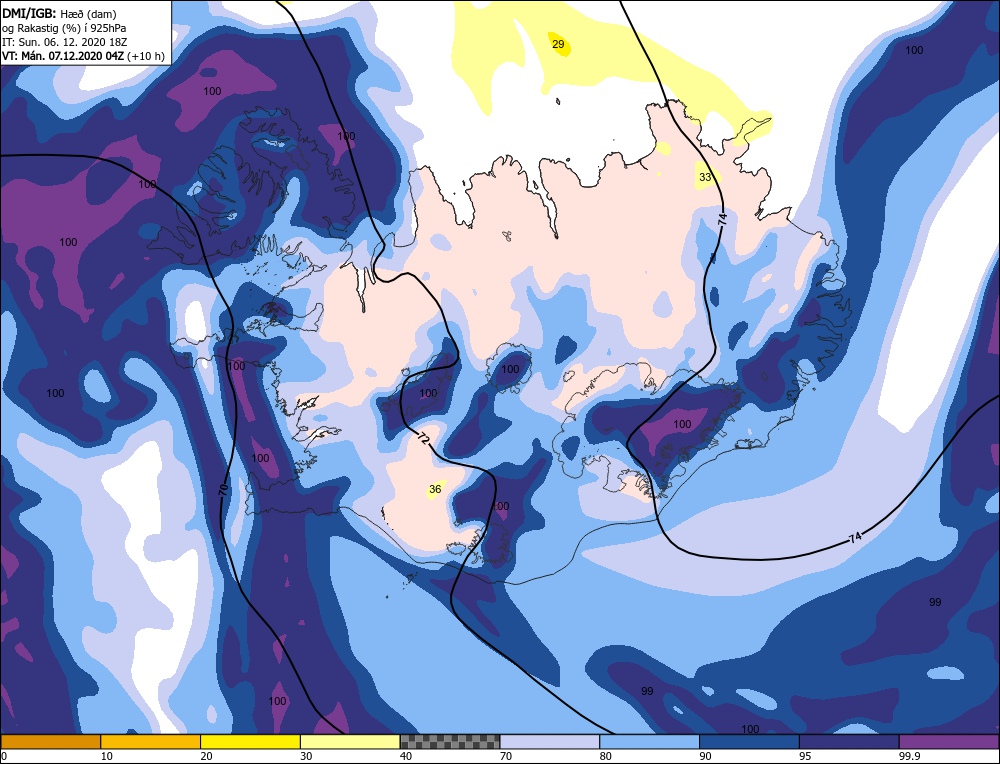Click the "36" humidity label in south Iceland
The width and height of the screenshot is (1000, 764).
point(435,489)
